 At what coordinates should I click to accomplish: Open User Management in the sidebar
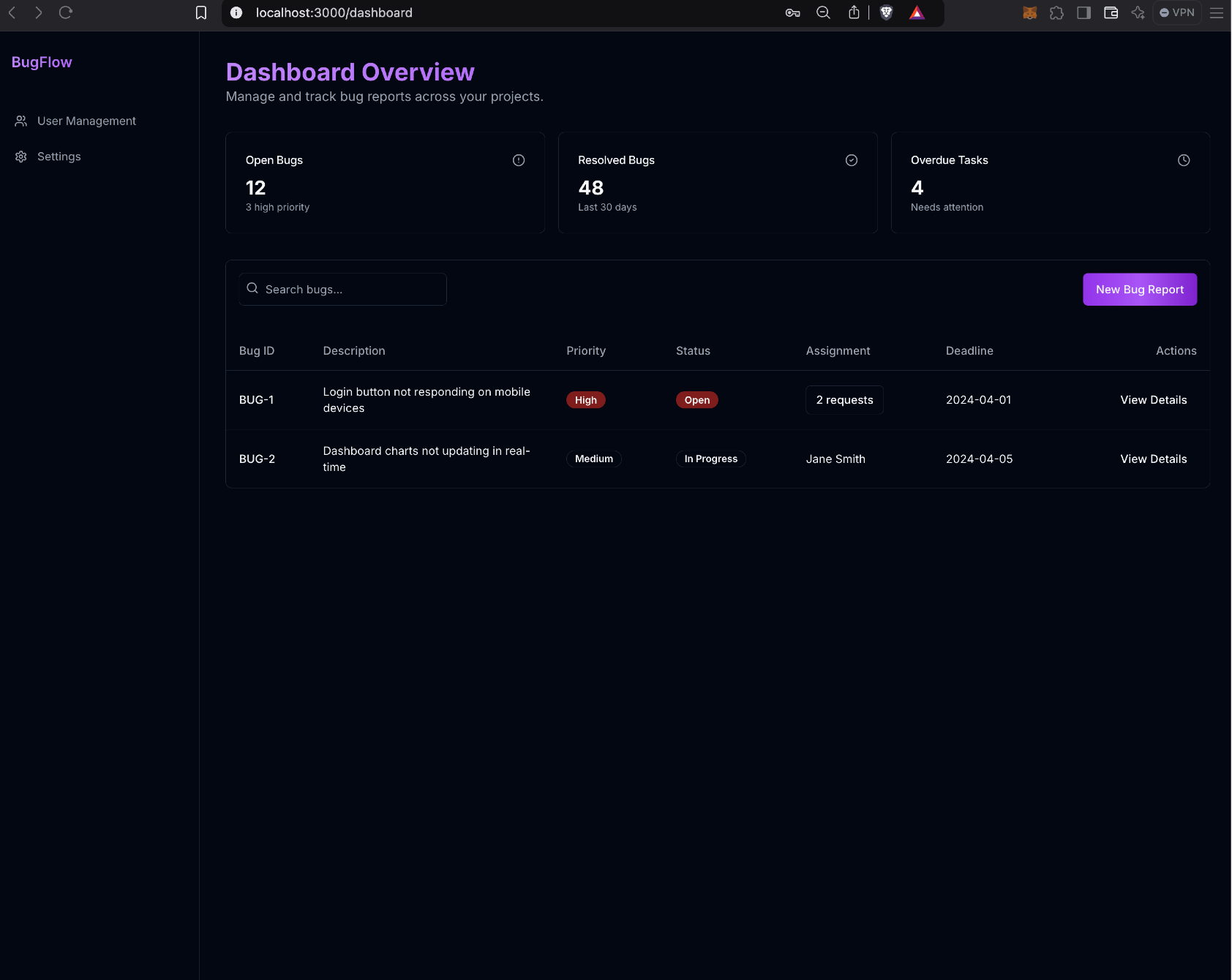click(x=86, y=121)
